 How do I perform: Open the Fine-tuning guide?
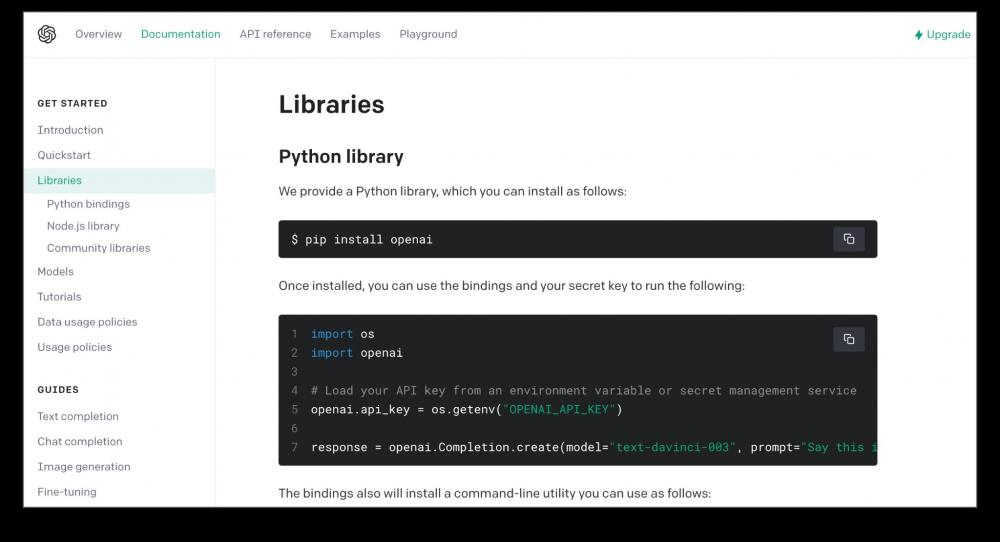tap(67, 492)
